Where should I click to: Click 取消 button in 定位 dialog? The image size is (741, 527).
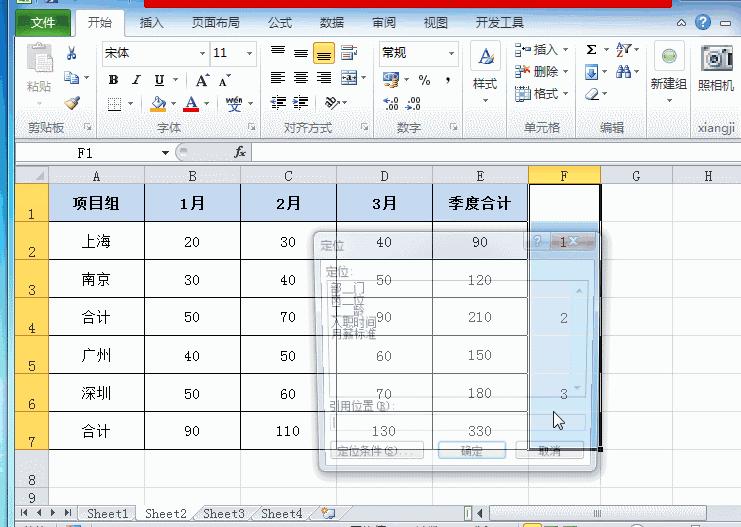pos(550,450)
